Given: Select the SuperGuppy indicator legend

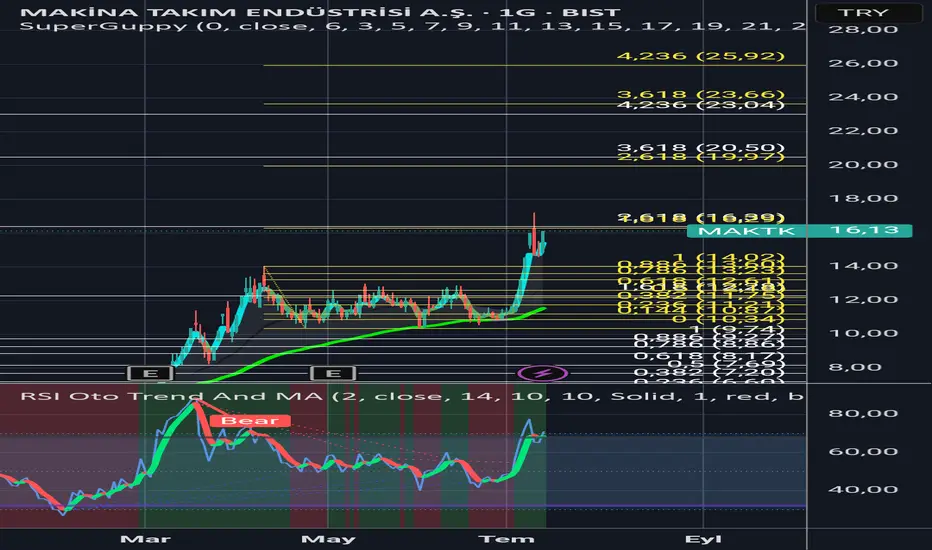Looking at the screenshot, I should (x=412, y=26).
